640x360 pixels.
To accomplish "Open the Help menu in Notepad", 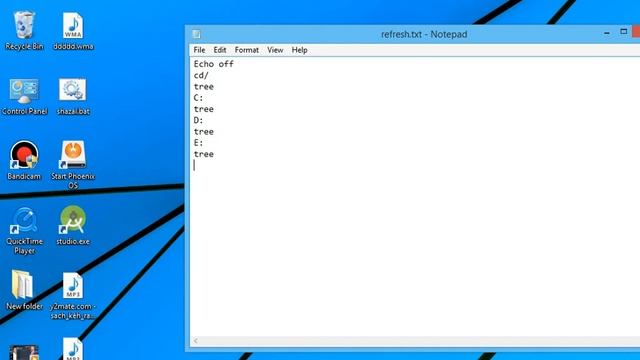I will click(x=299, y=50).
